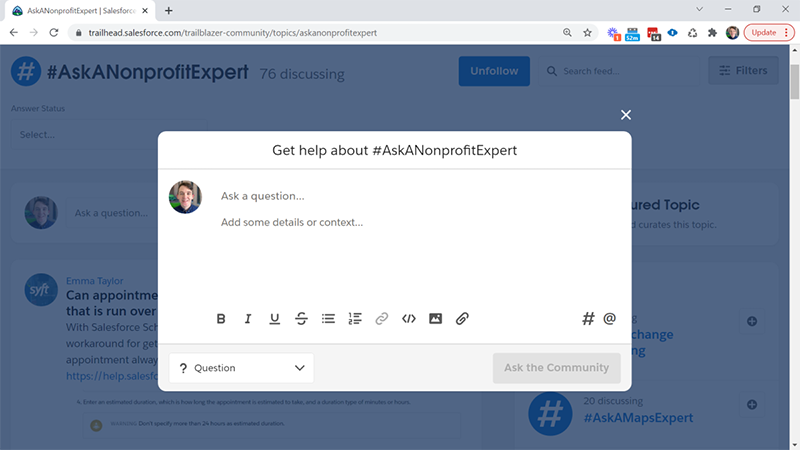Attach a file with the paperclip icon

click(x=462, y=318)
